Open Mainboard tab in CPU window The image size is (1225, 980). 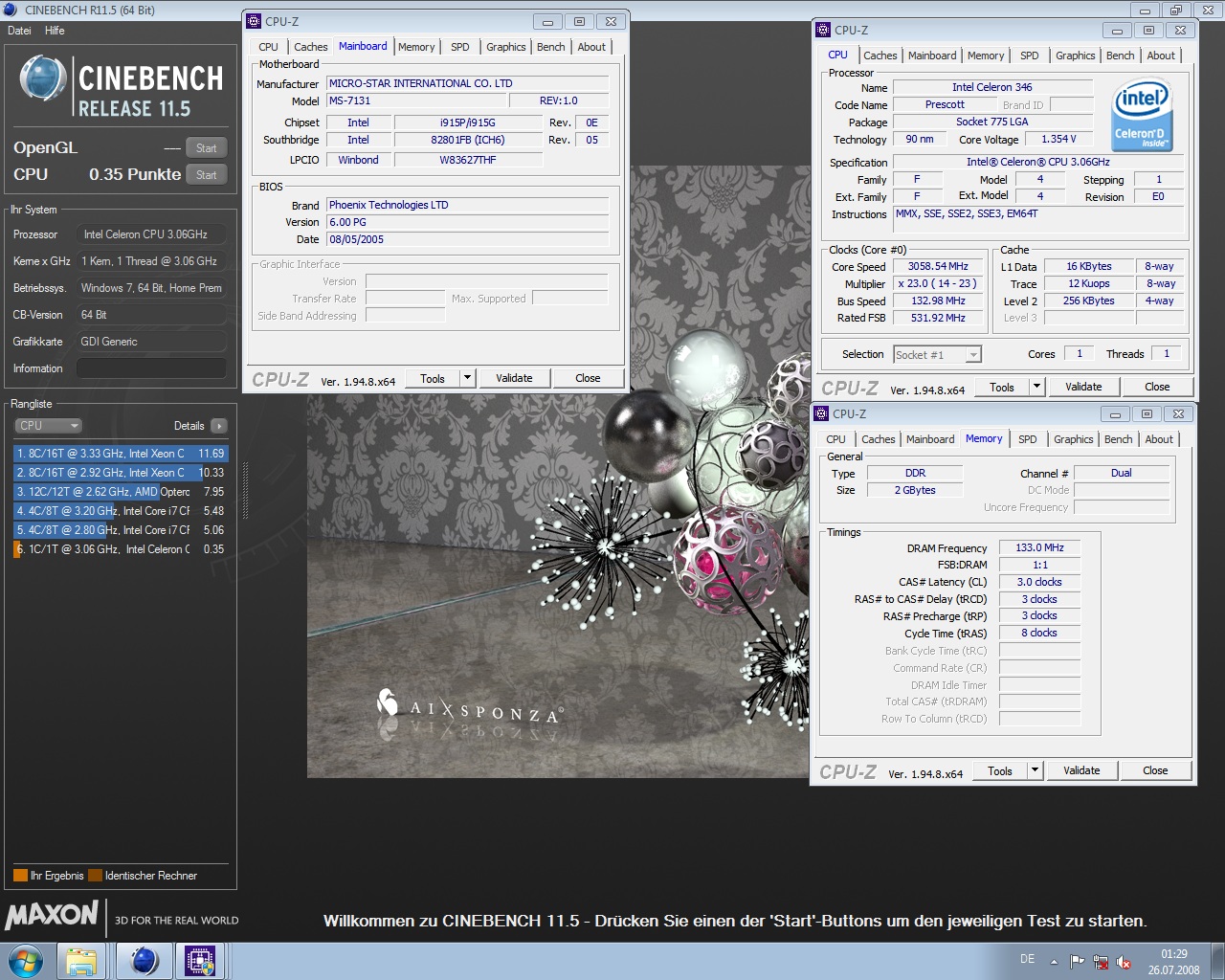point(932,56)
